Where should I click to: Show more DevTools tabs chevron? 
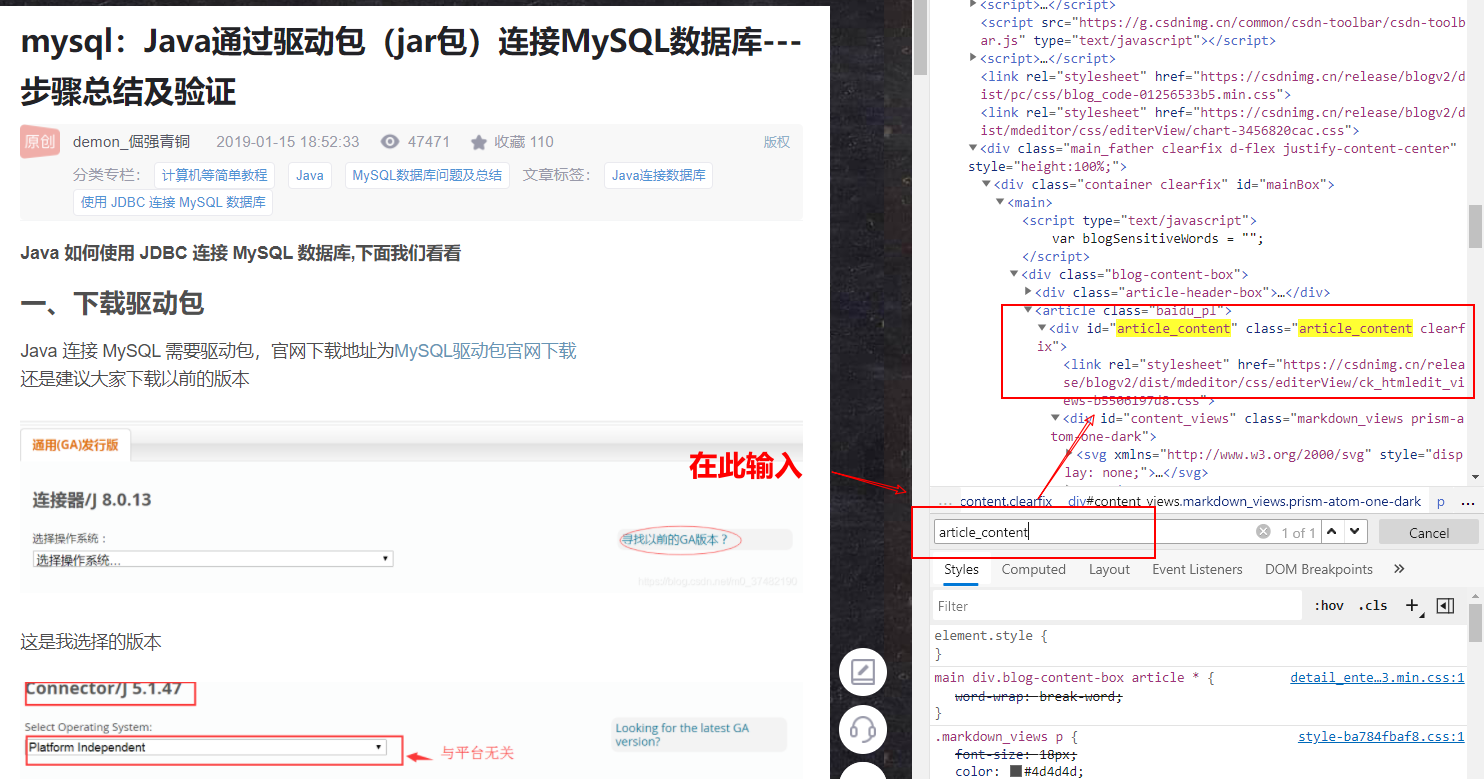(1399, 569)
